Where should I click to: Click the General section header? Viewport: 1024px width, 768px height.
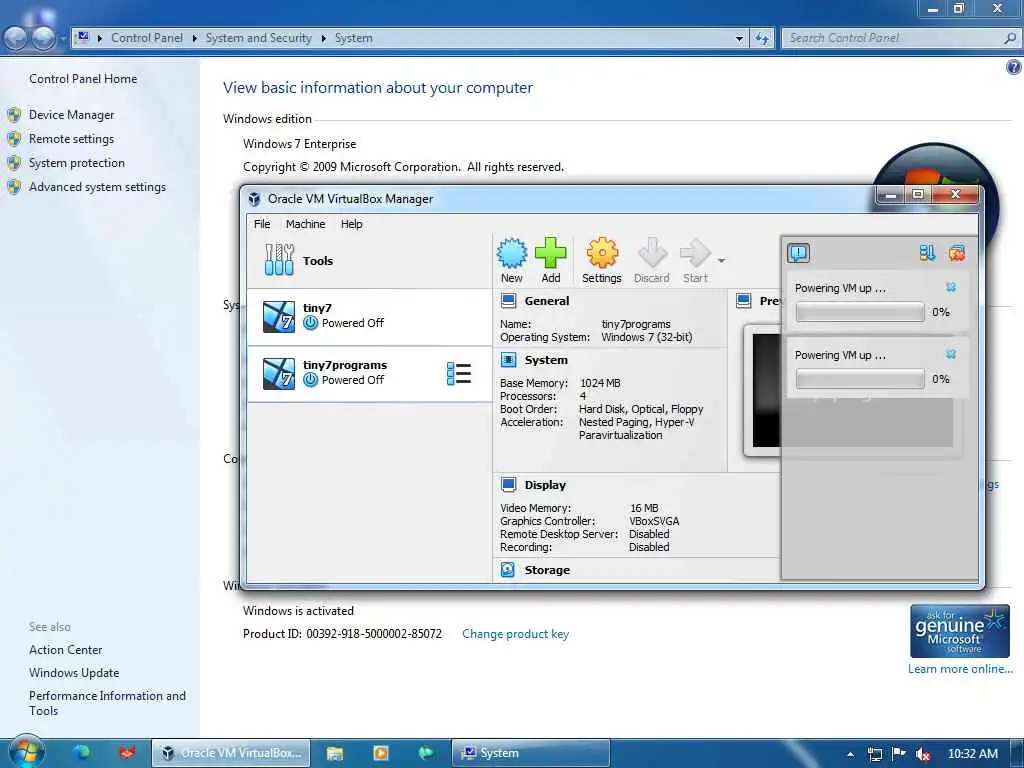tap(547, 301)
